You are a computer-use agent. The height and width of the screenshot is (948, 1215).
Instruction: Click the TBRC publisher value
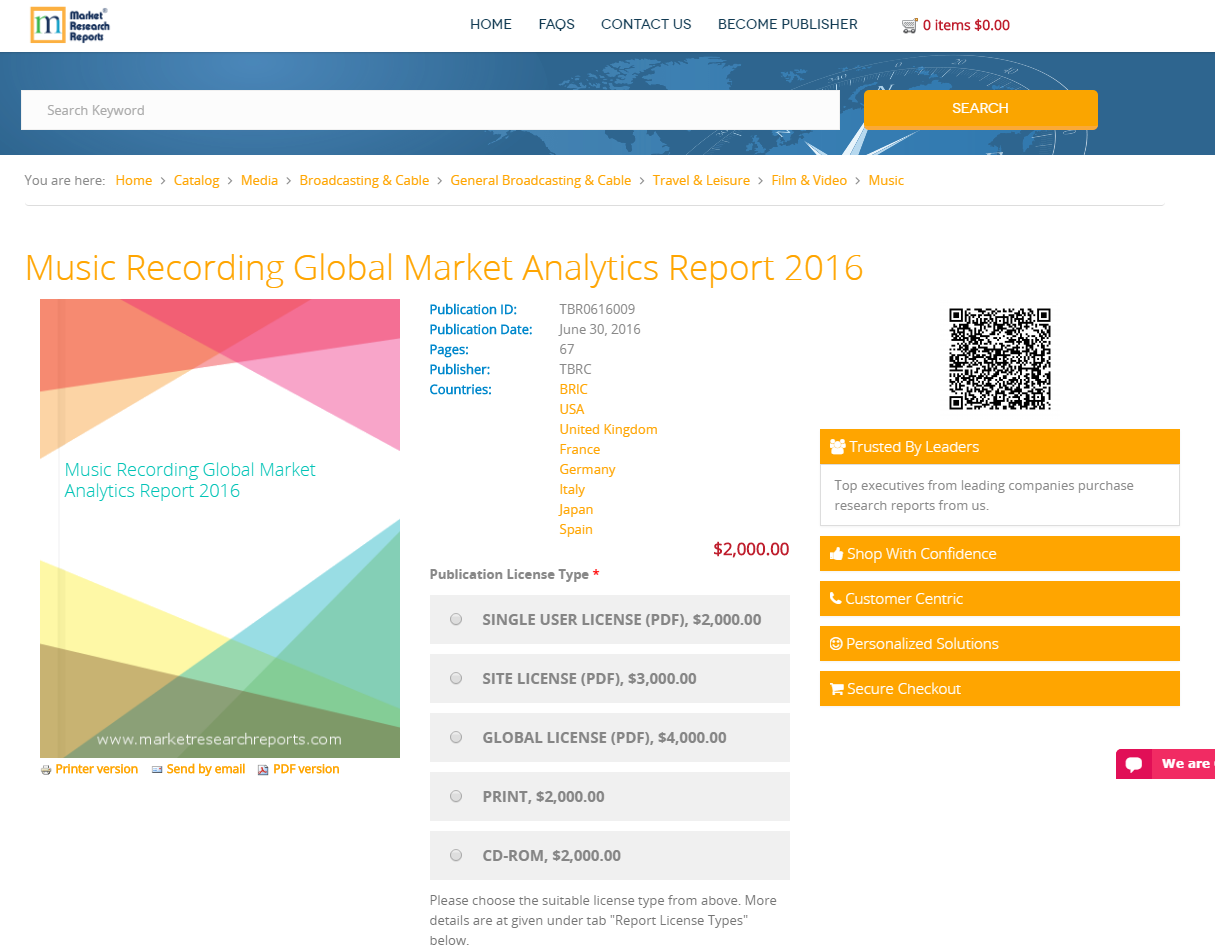click(x=576, y=370)
